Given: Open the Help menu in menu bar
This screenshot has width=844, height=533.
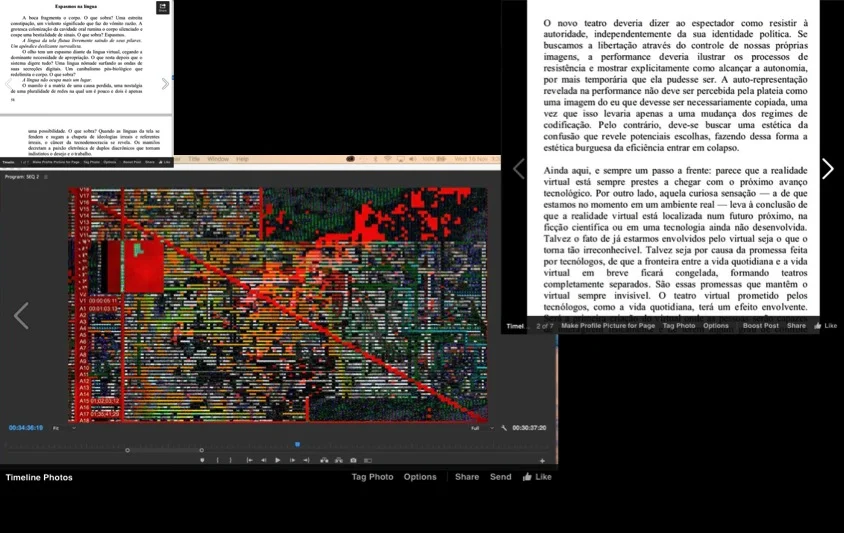Looking at the screenshot, I should (242, 159).
